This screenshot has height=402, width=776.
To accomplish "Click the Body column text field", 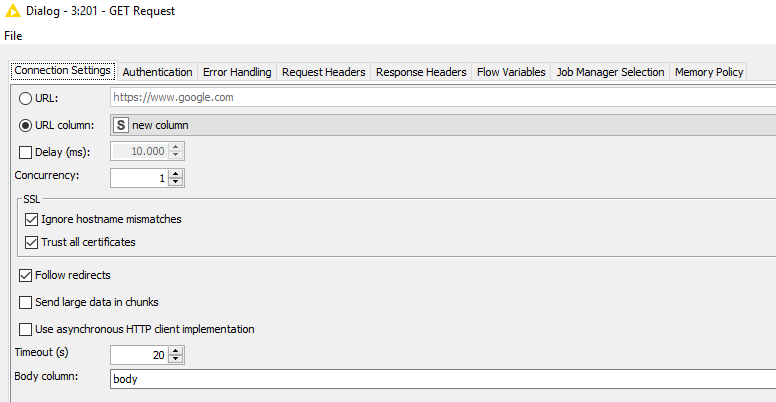I will 440,379.
